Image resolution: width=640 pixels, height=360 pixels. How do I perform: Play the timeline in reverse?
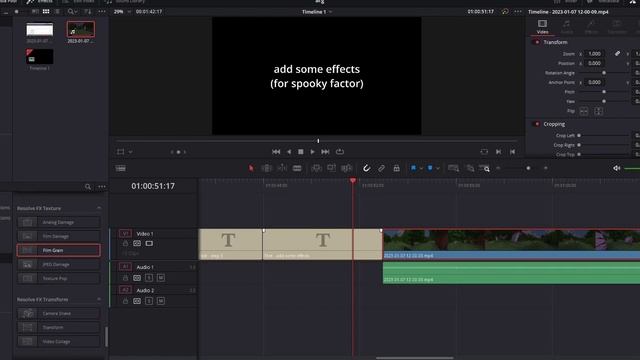click(x=289, y=152)
